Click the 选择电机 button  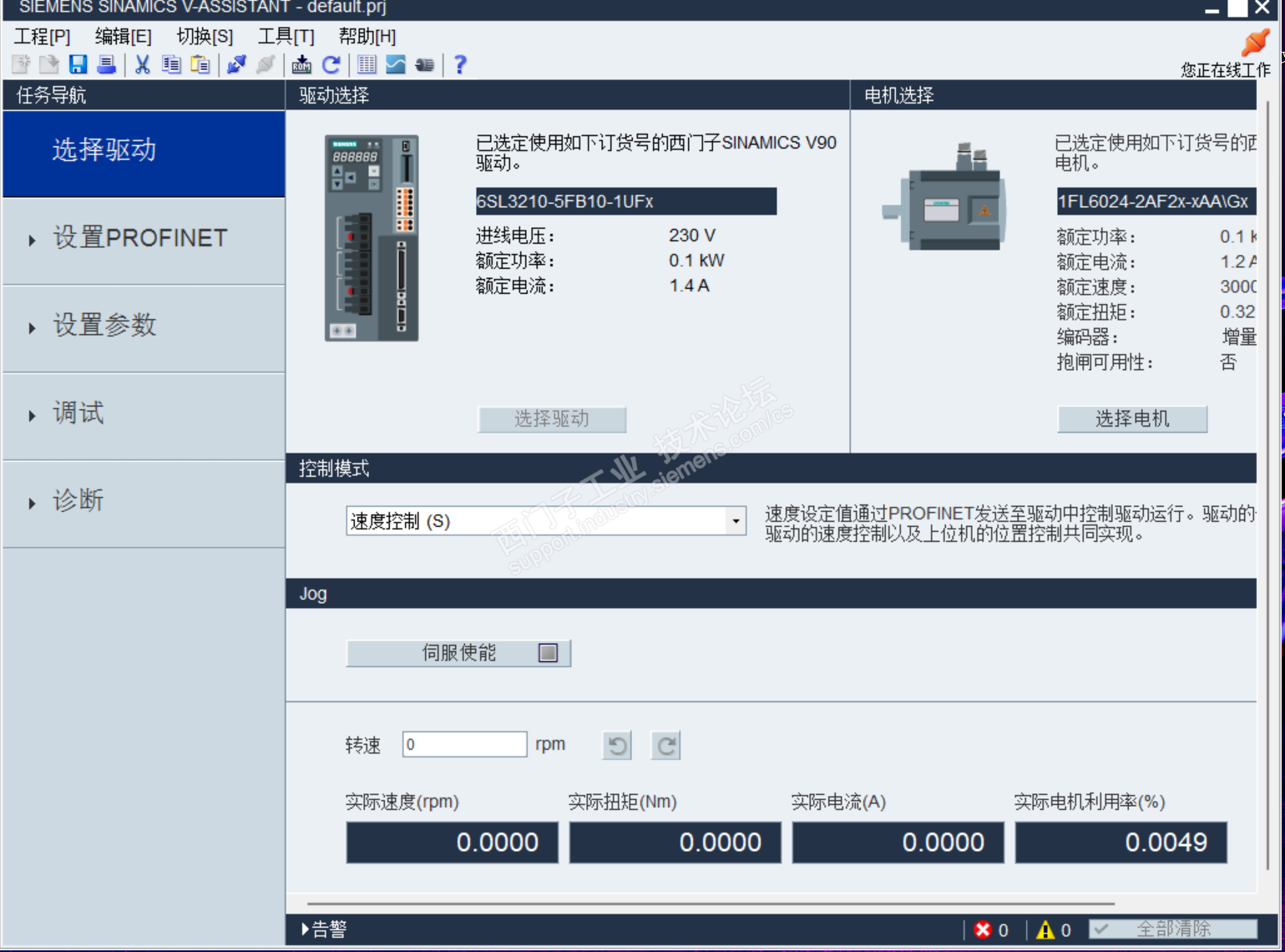(x=1132, y=419)
